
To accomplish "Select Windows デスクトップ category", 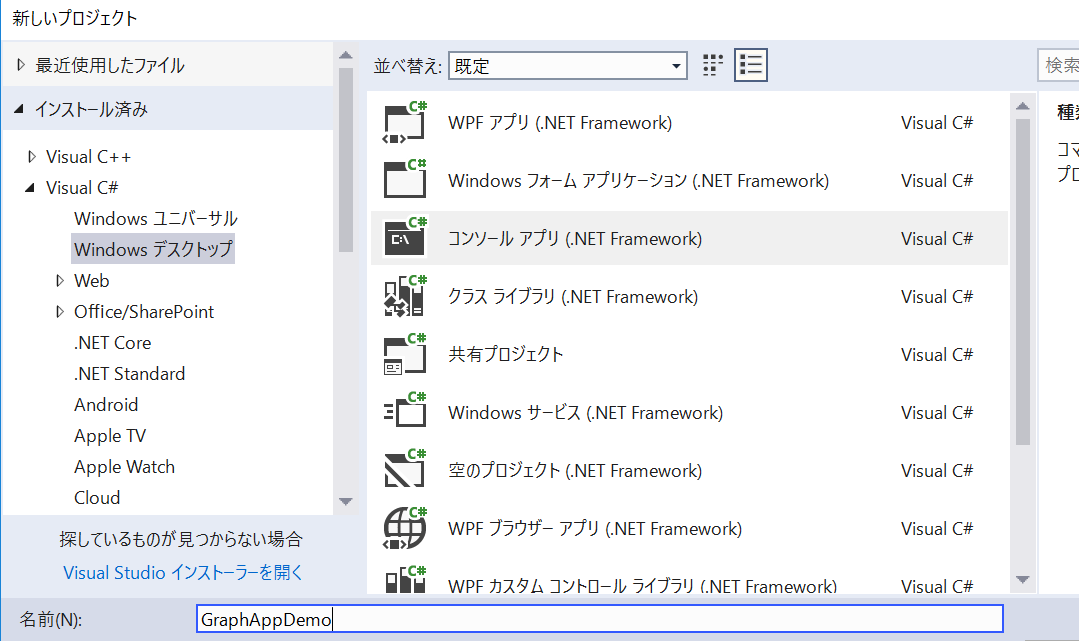I will (x=153, y=249).
